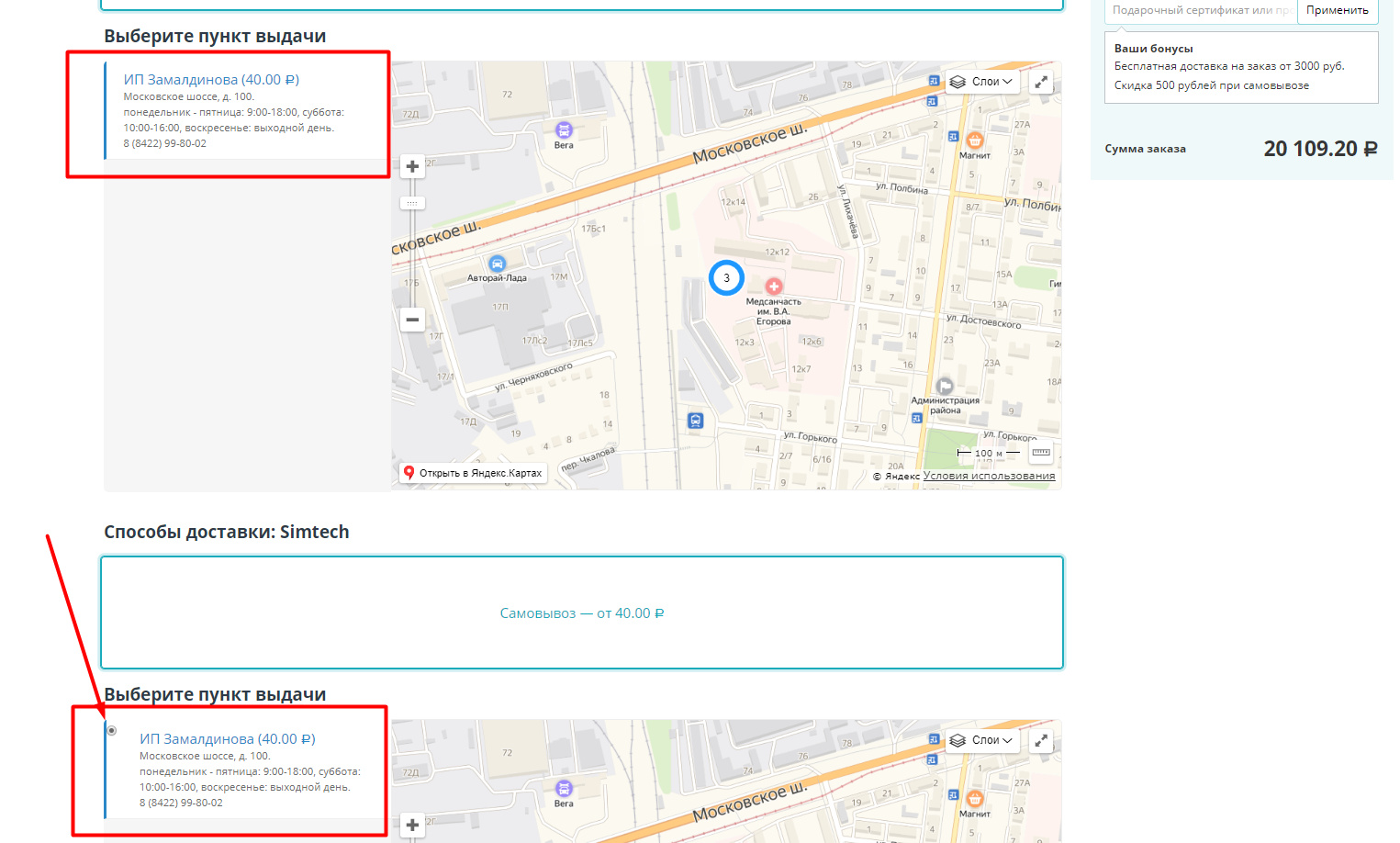
Task: Select the lower ИП Замалдинова radio button
Action: 112,731
